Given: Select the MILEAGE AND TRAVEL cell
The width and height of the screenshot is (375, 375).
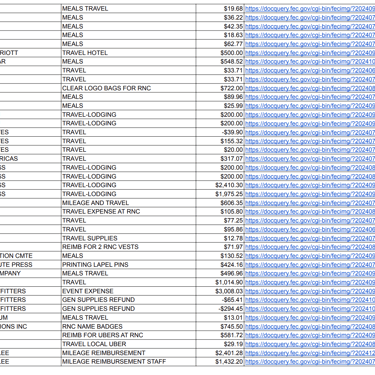Looking at the screenshot, I should click(x=129, y=203).
